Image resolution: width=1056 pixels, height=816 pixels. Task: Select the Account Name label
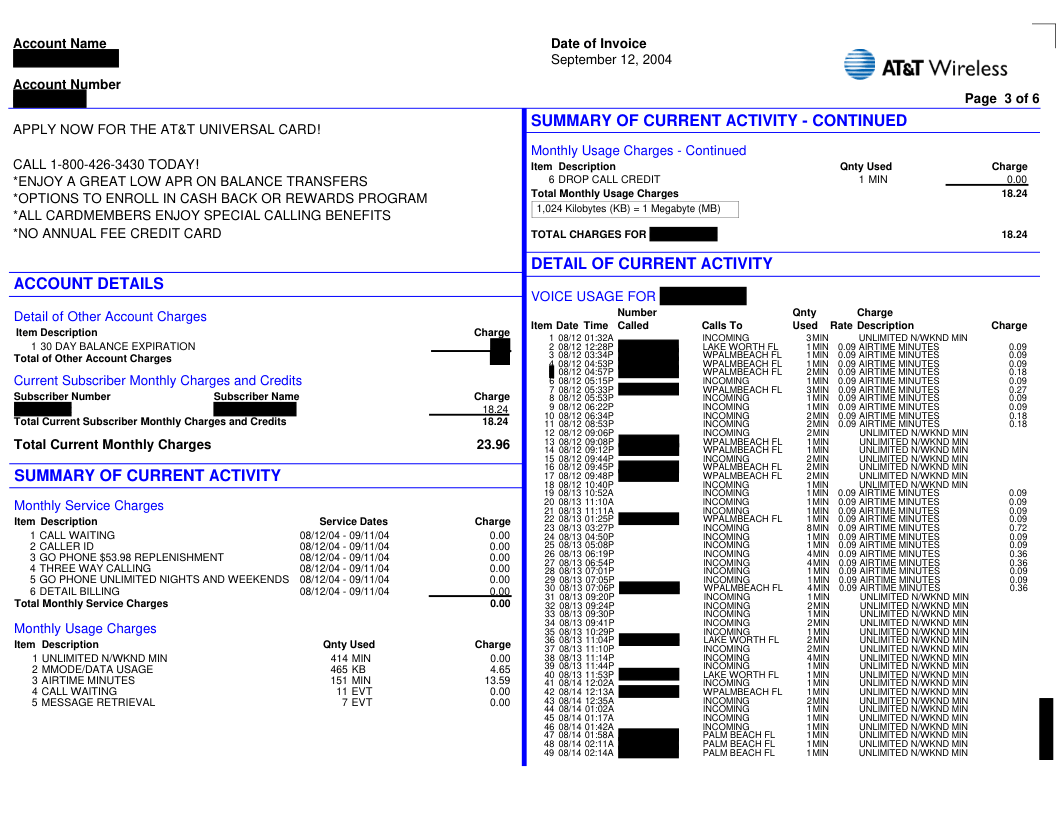tap(59, 43)
